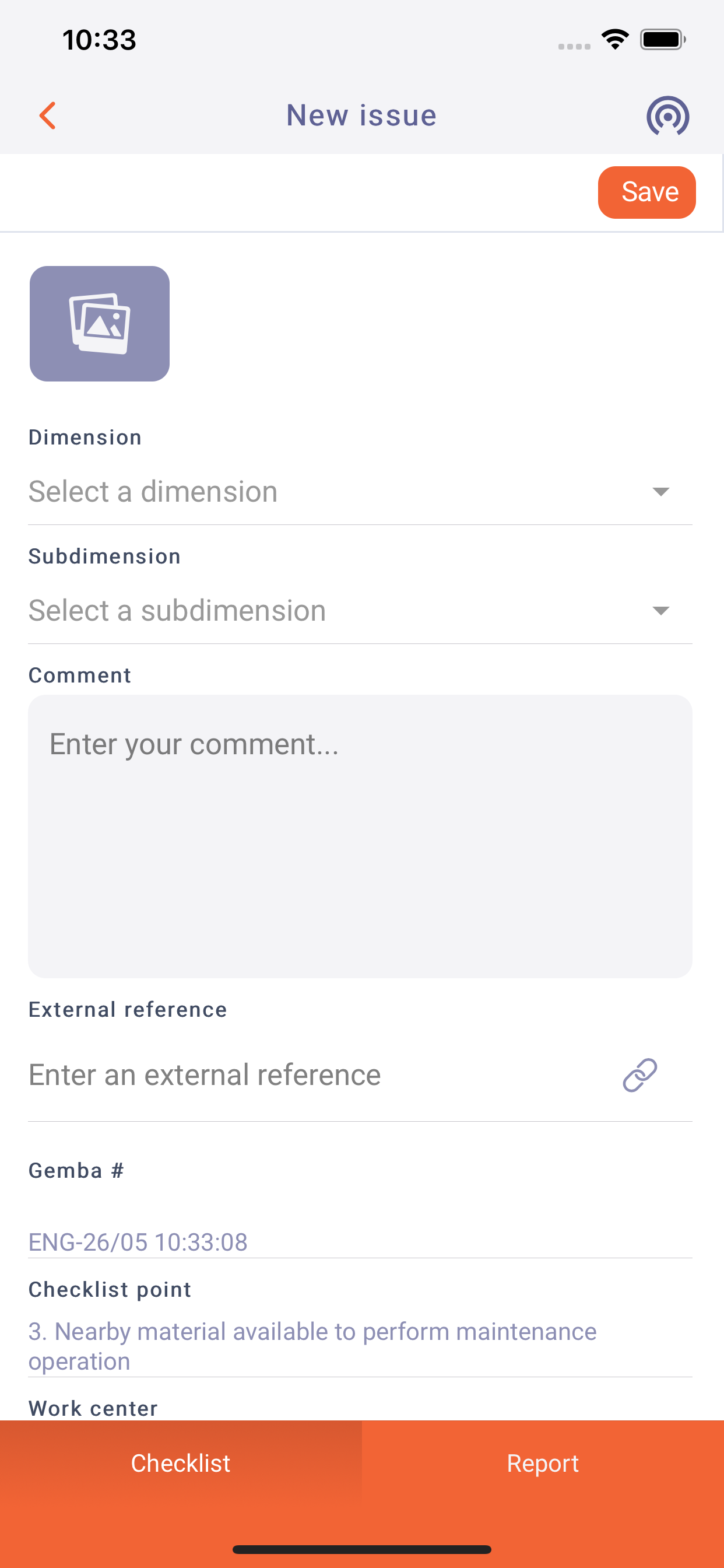Tap the Wi-Fi status icon

[x=615, y=40]
